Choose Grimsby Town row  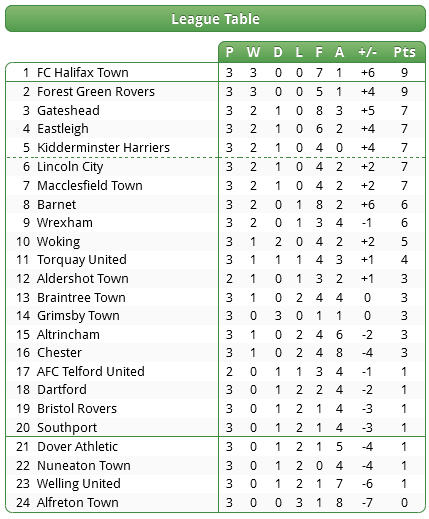(215, 316)
